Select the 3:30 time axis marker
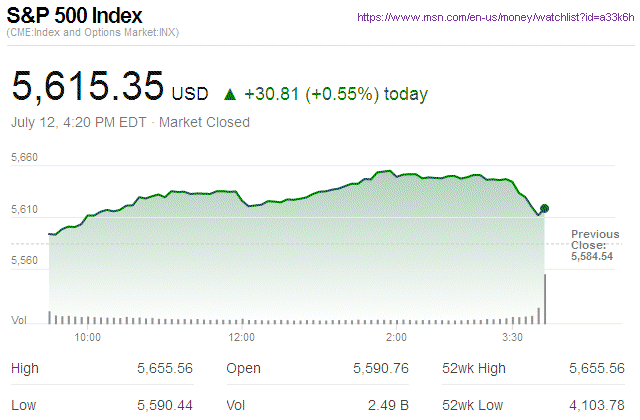The width and height of the screenshot is (640, 420). 513,337
